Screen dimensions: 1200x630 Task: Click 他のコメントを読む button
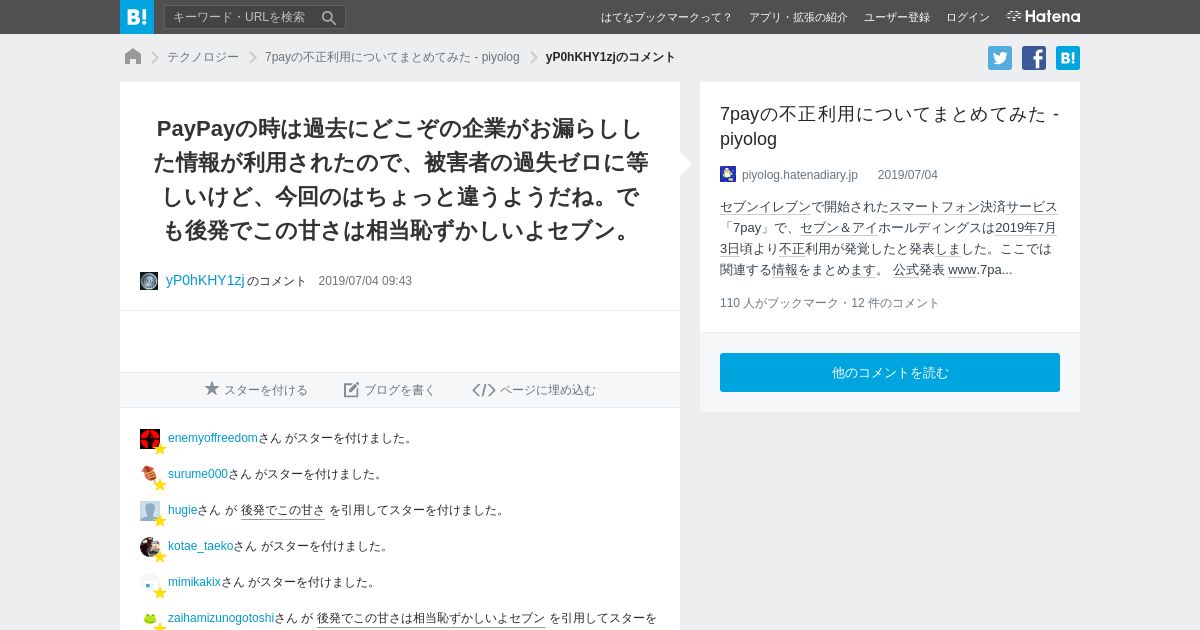point(890,372)
